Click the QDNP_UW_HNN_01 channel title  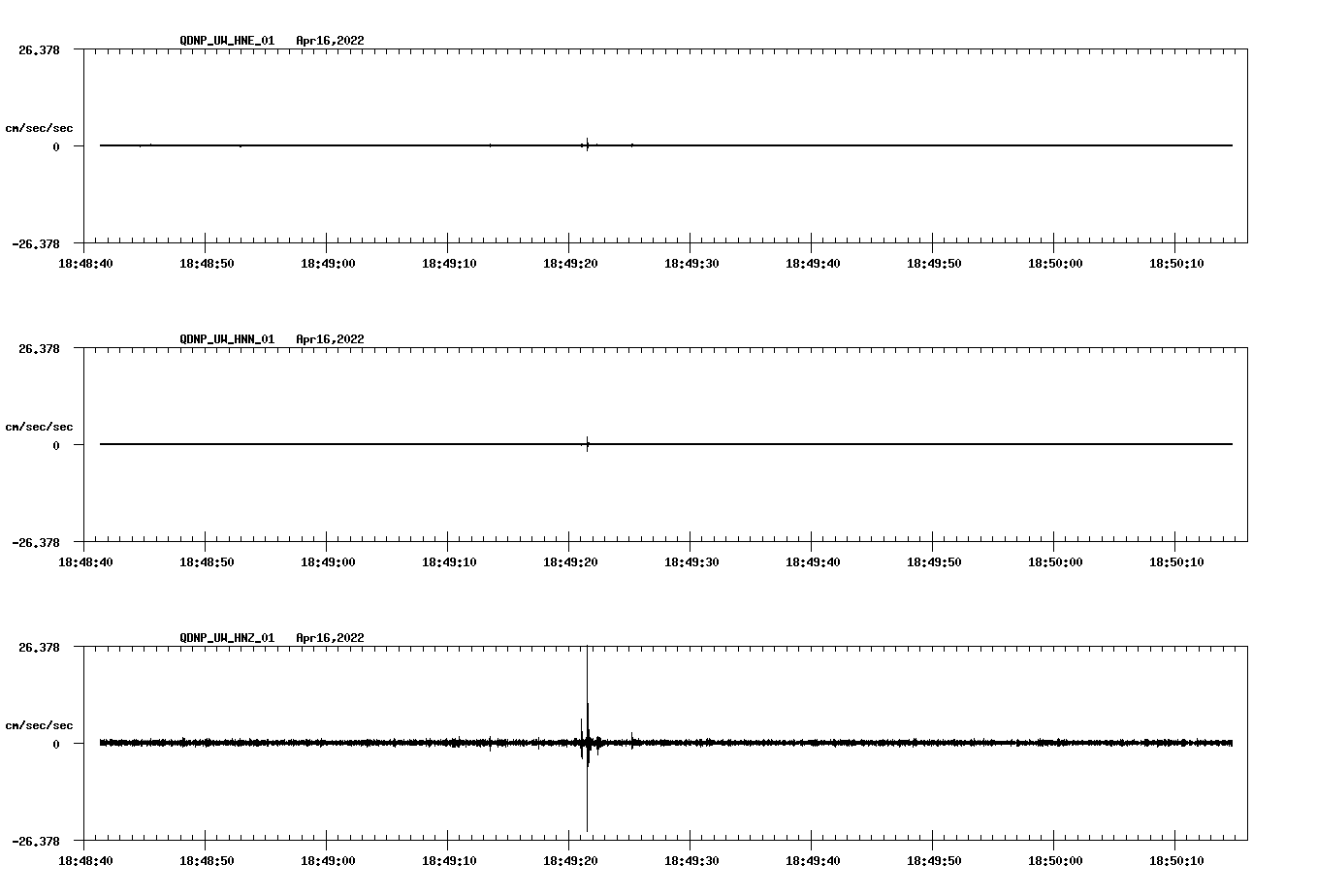(227, 339)
